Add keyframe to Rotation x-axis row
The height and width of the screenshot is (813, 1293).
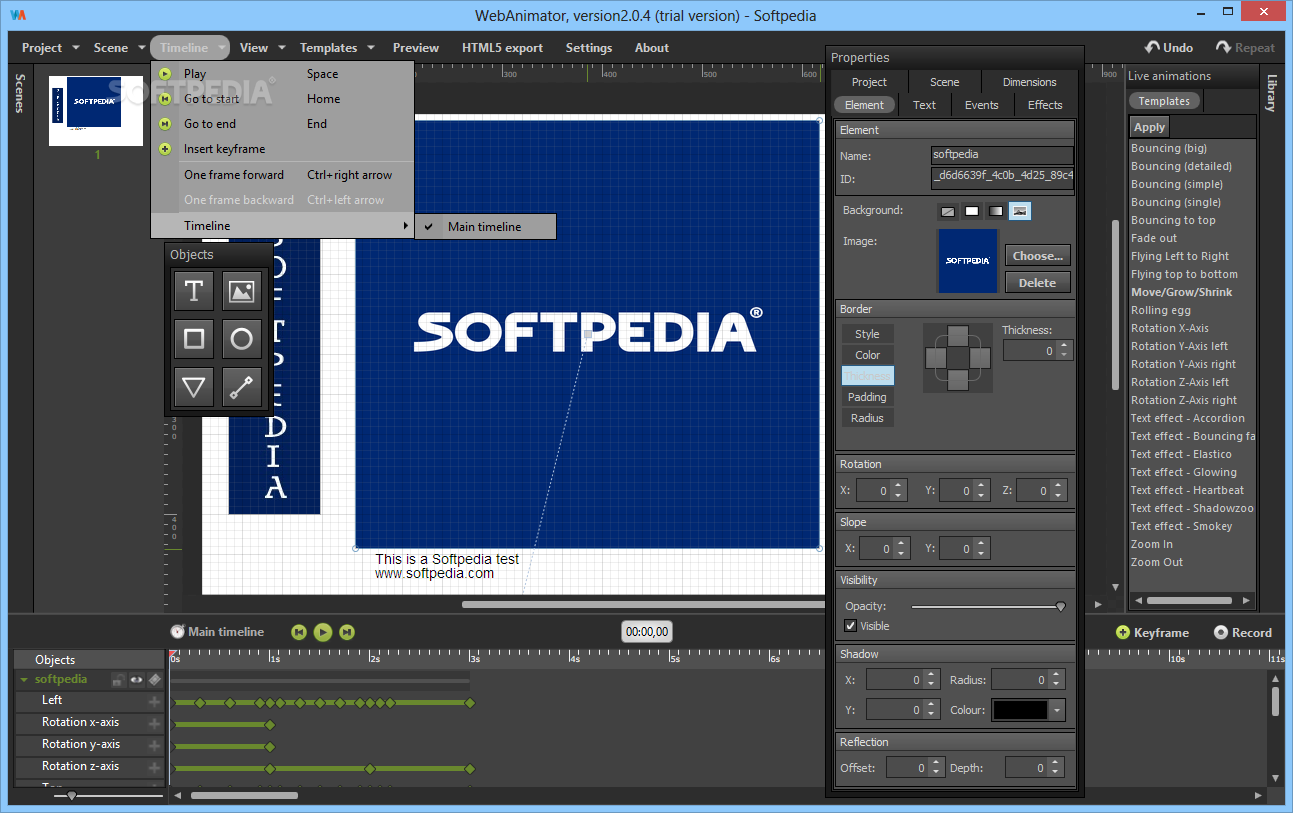tap(155, 723)
